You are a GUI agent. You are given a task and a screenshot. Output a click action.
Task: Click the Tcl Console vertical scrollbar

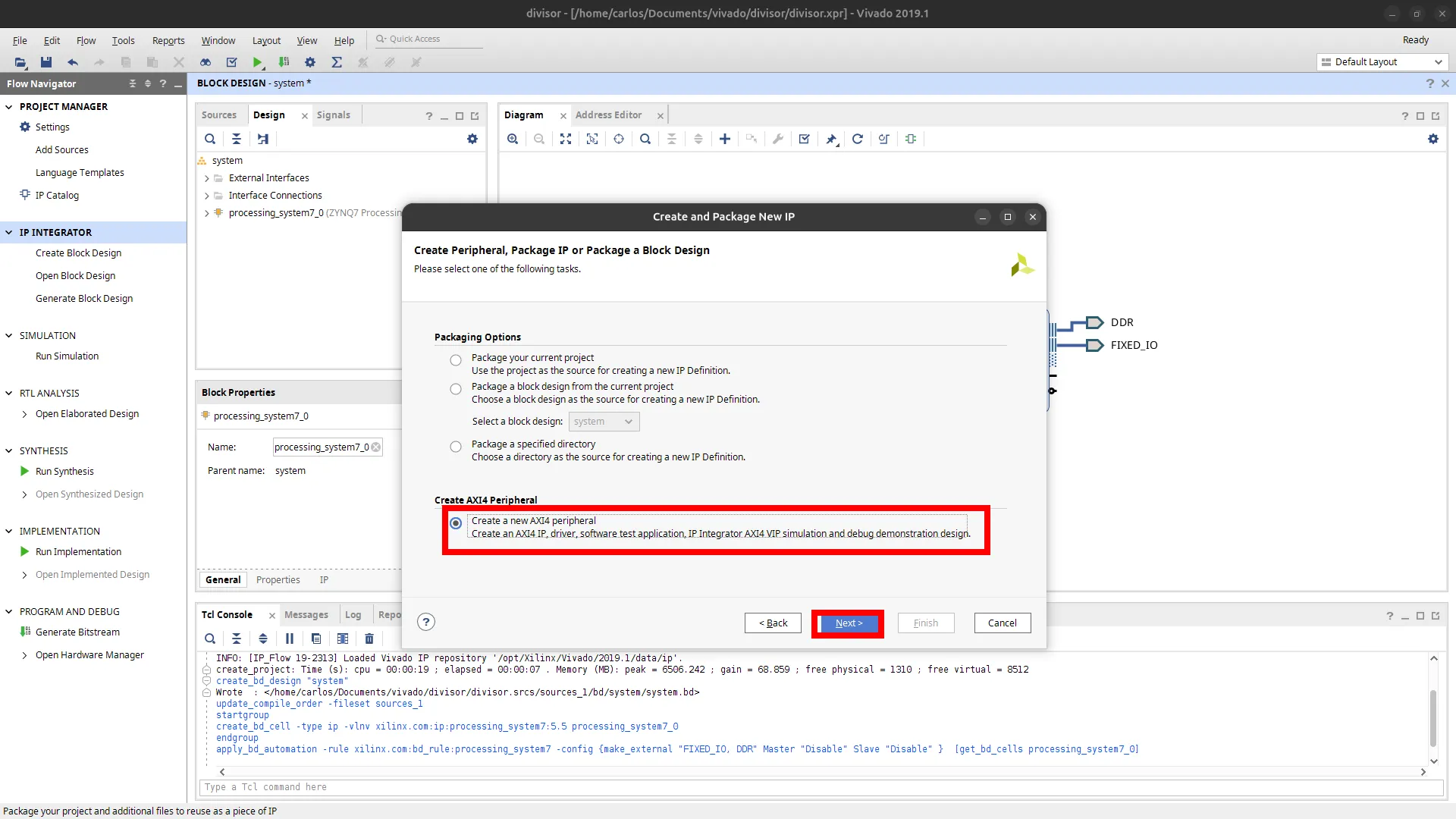click(x=1433, y=718)
